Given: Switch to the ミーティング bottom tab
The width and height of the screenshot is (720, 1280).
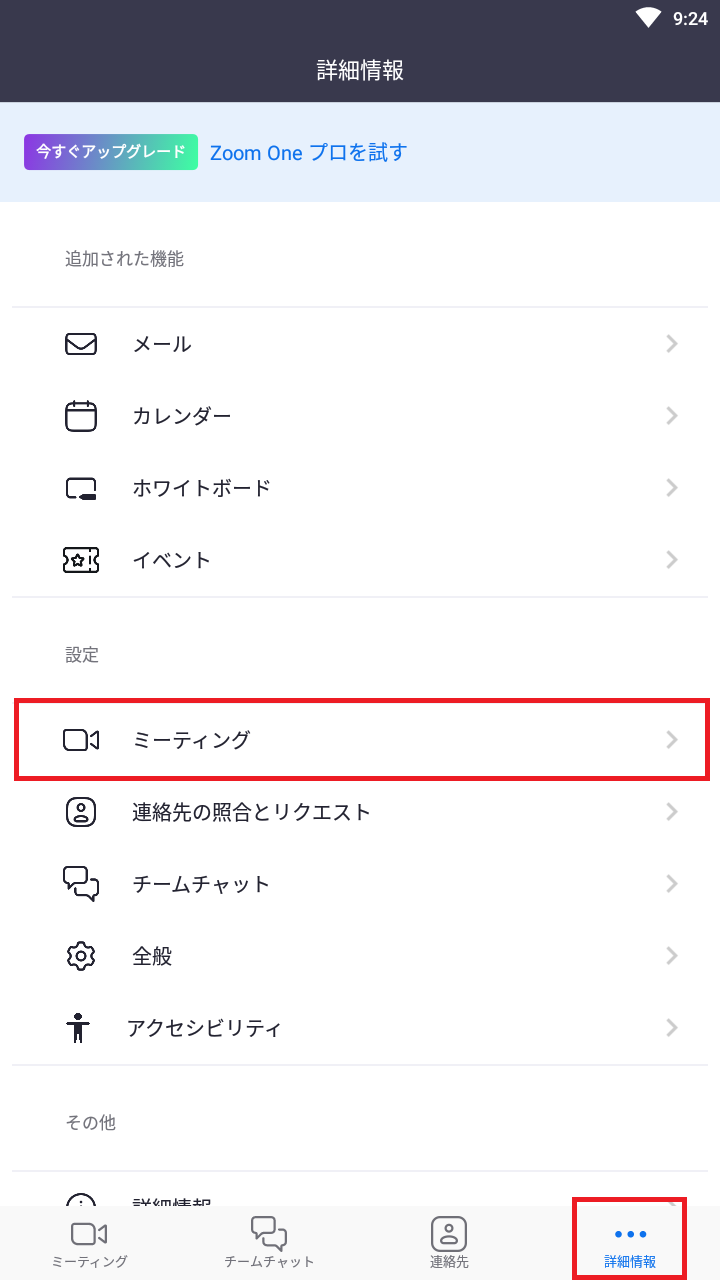Looking at the screenshot, I should [89, 1243].
